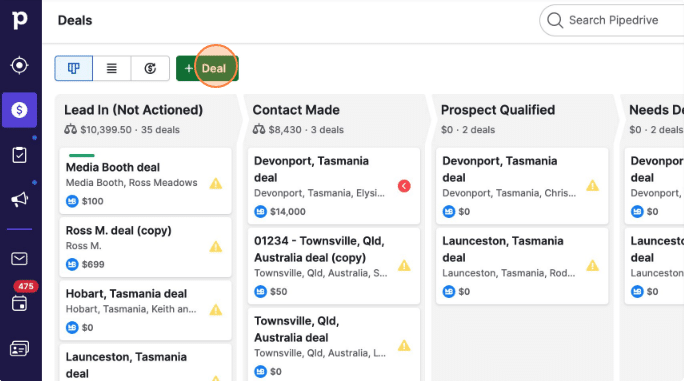This screenshot has width=684, height=381.
Task: Open Activities calendar icon with 475 badge
Action: (19, 303)
